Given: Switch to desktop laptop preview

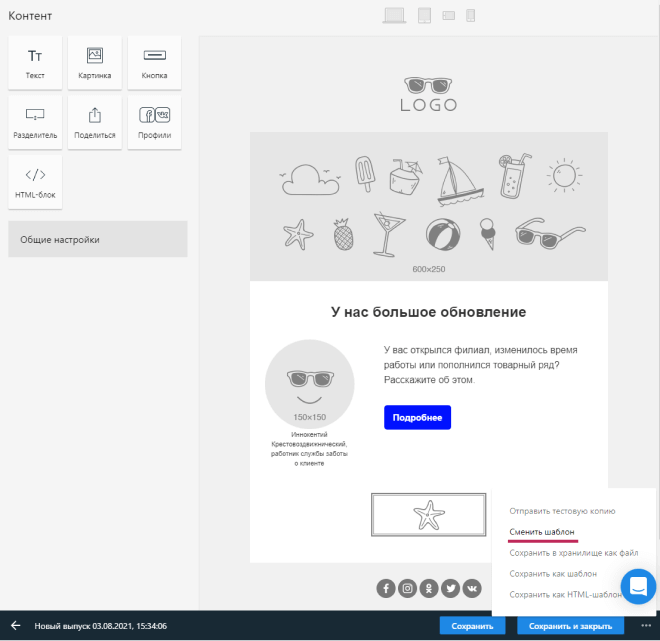Looking at the screenshot, I should [395, 15].
